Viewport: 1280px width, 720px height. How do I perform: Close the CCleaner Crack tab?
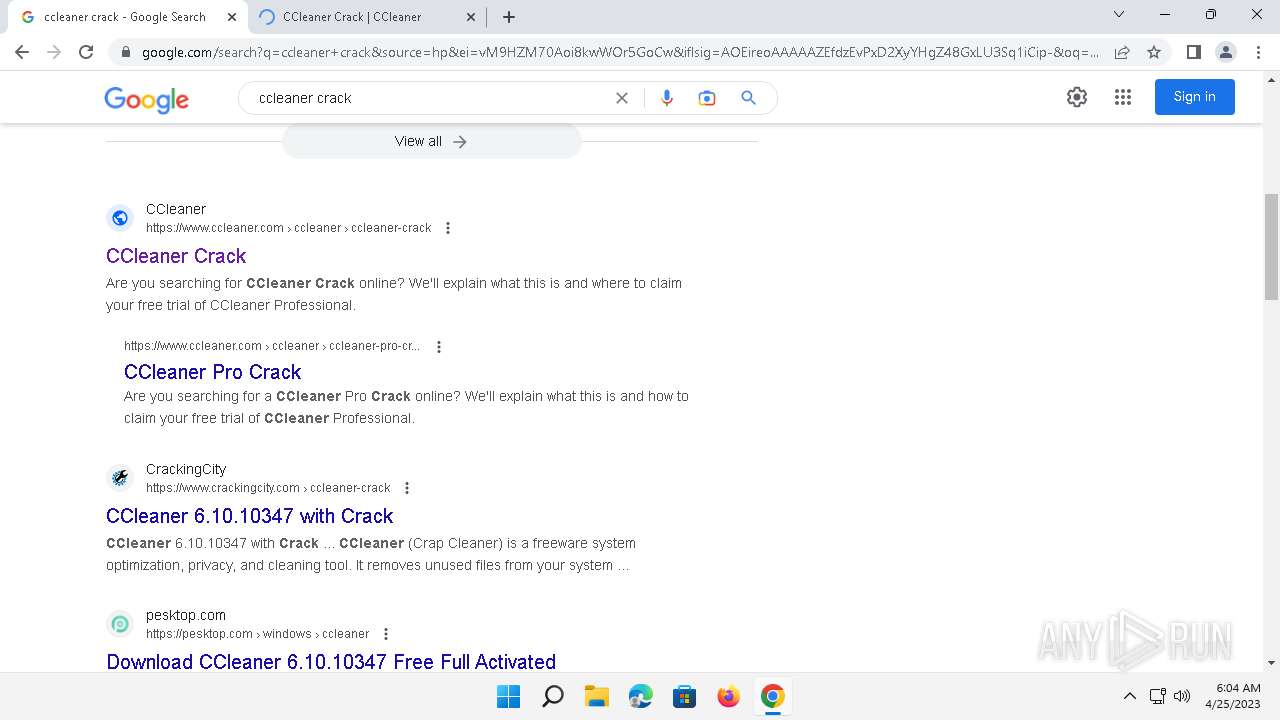(x=470, y=17)
